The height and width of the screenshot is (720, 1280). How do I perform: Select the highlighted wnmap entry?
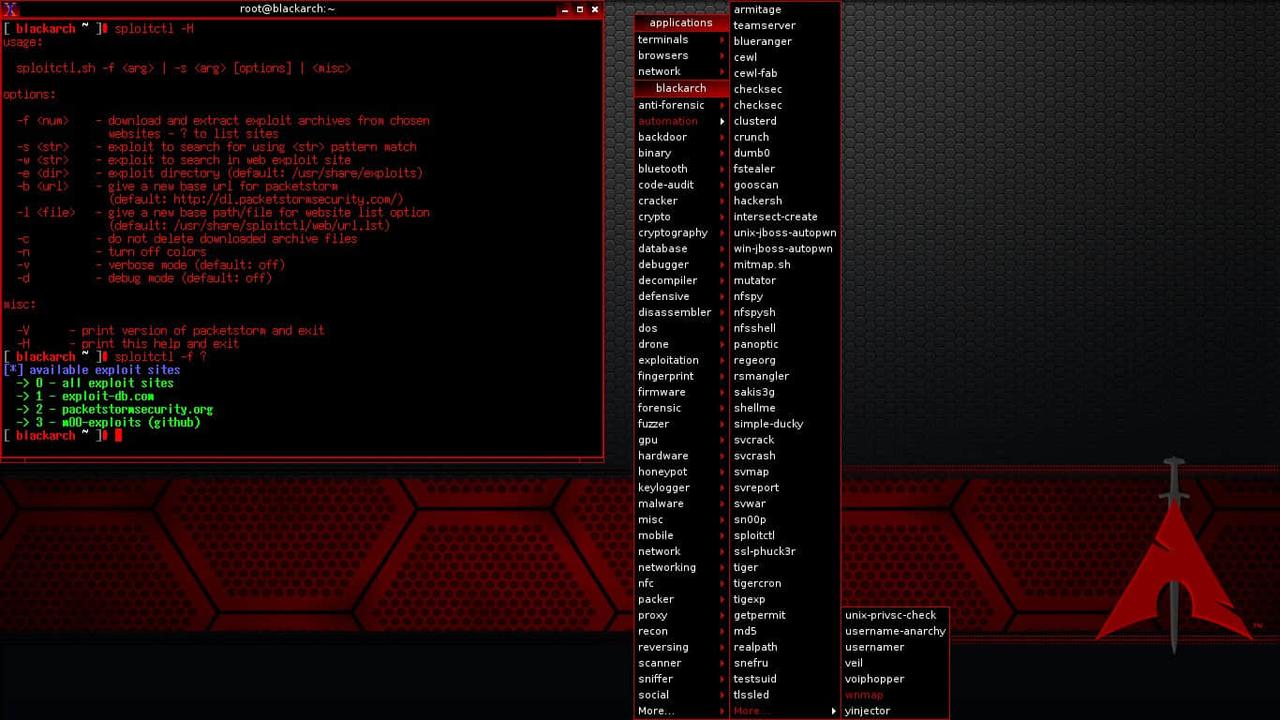pos(864,695)
